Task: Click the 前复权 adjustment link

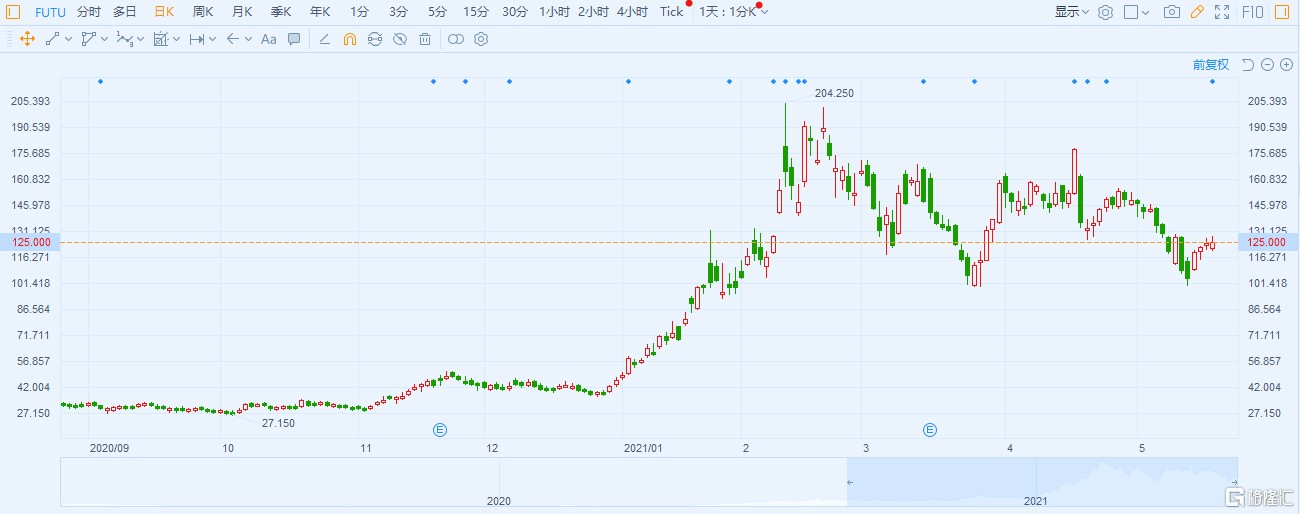Action: tap(1210, 65)
